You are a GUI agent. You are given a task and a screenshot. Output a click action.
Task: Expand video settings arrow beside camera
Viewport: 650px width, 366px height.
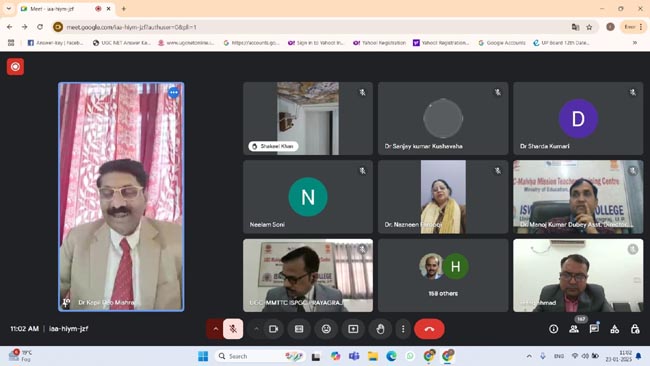click(x=257, y=329)
